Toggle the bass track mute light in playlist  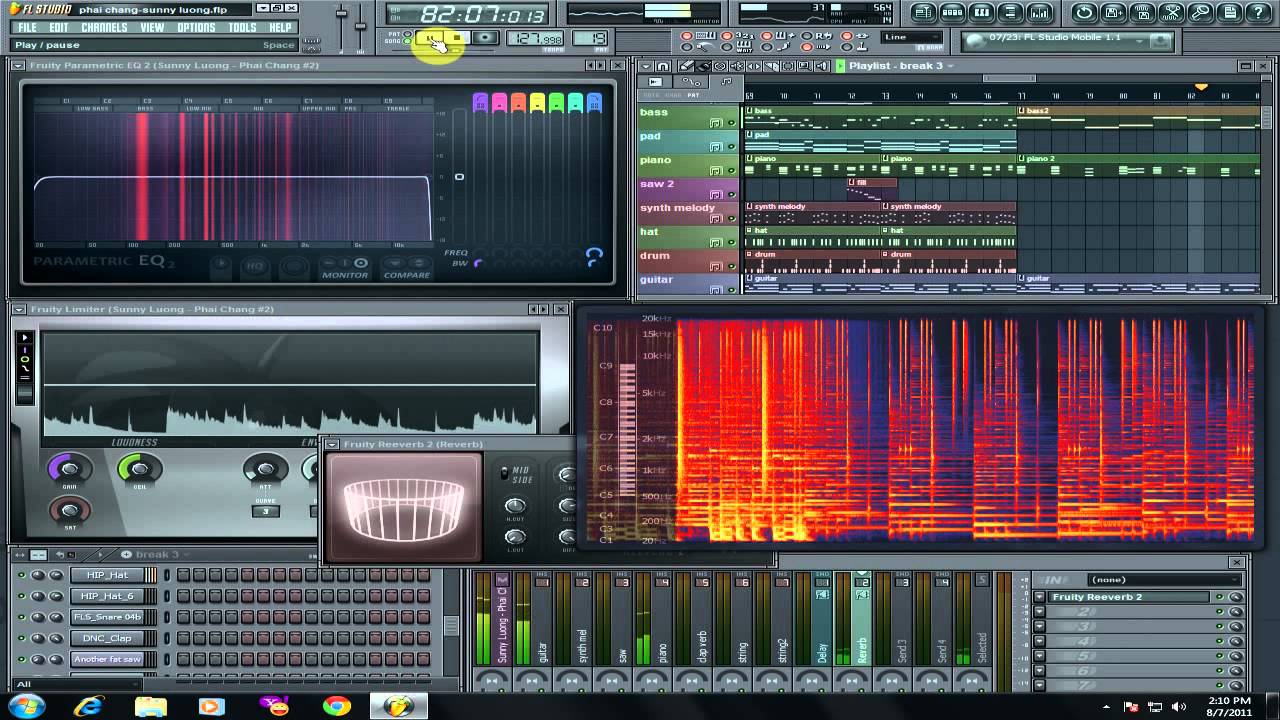point(731,122)
